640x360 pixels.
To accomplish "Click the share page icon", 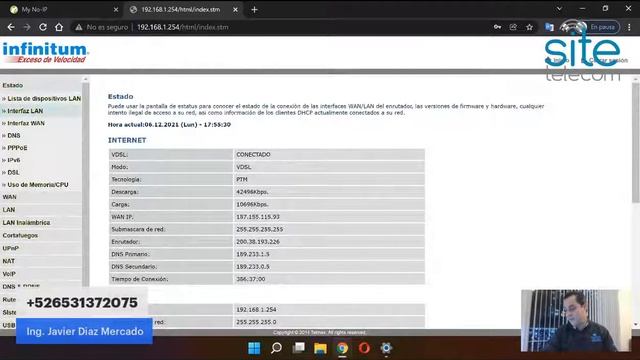I will click(513, 27).
